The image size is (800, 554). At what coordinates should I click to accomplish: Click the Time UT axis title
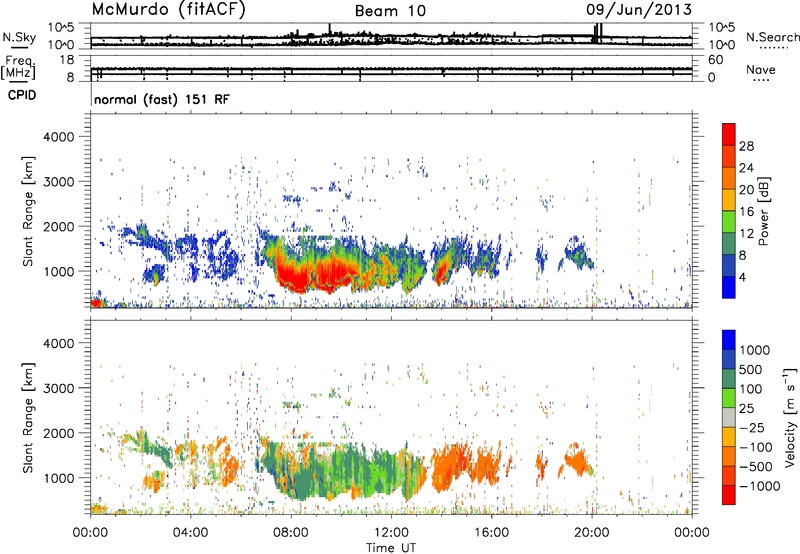pos(391,548)
